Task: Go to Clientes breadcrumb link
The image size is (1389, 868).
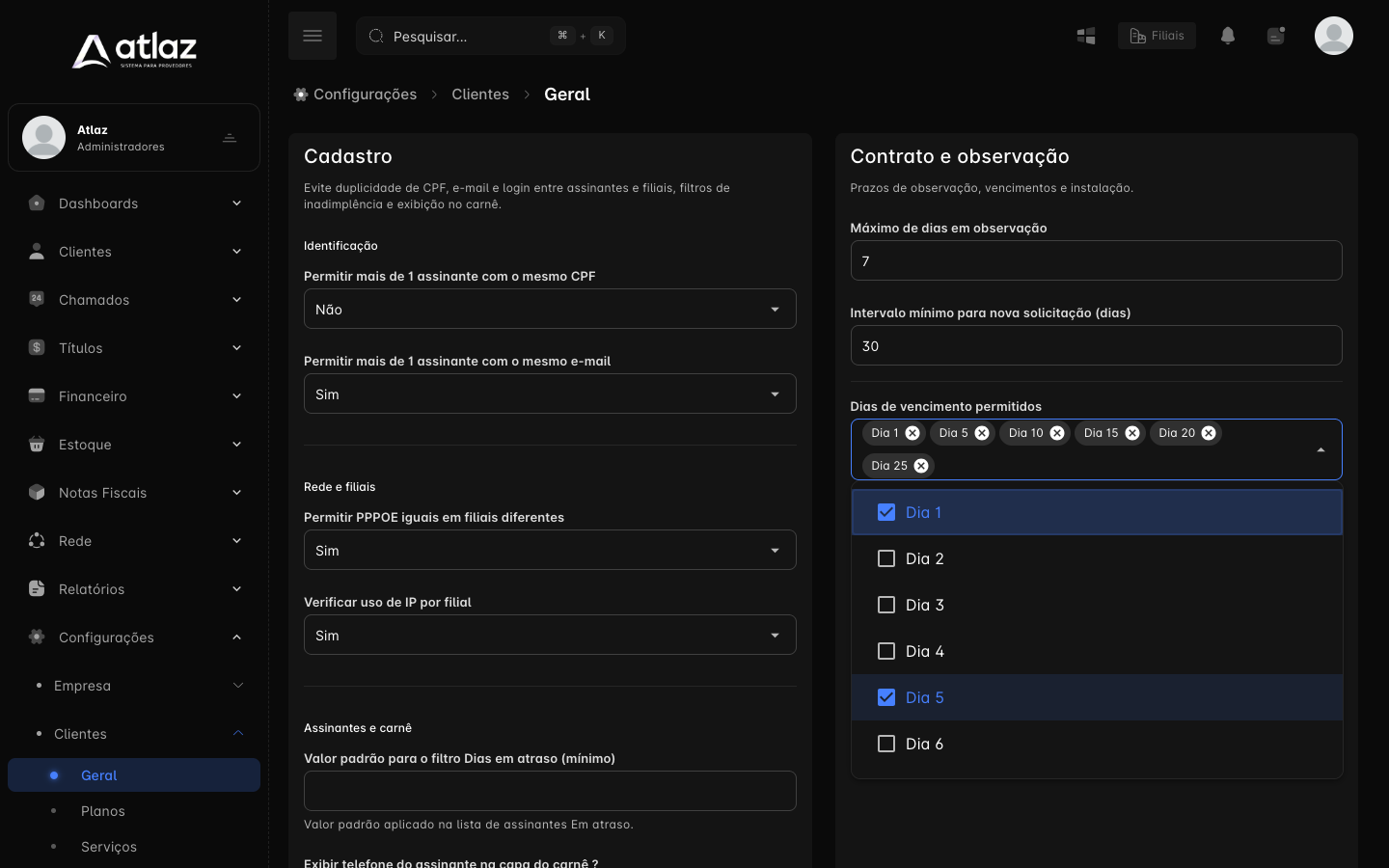Action: coord(480,95)
